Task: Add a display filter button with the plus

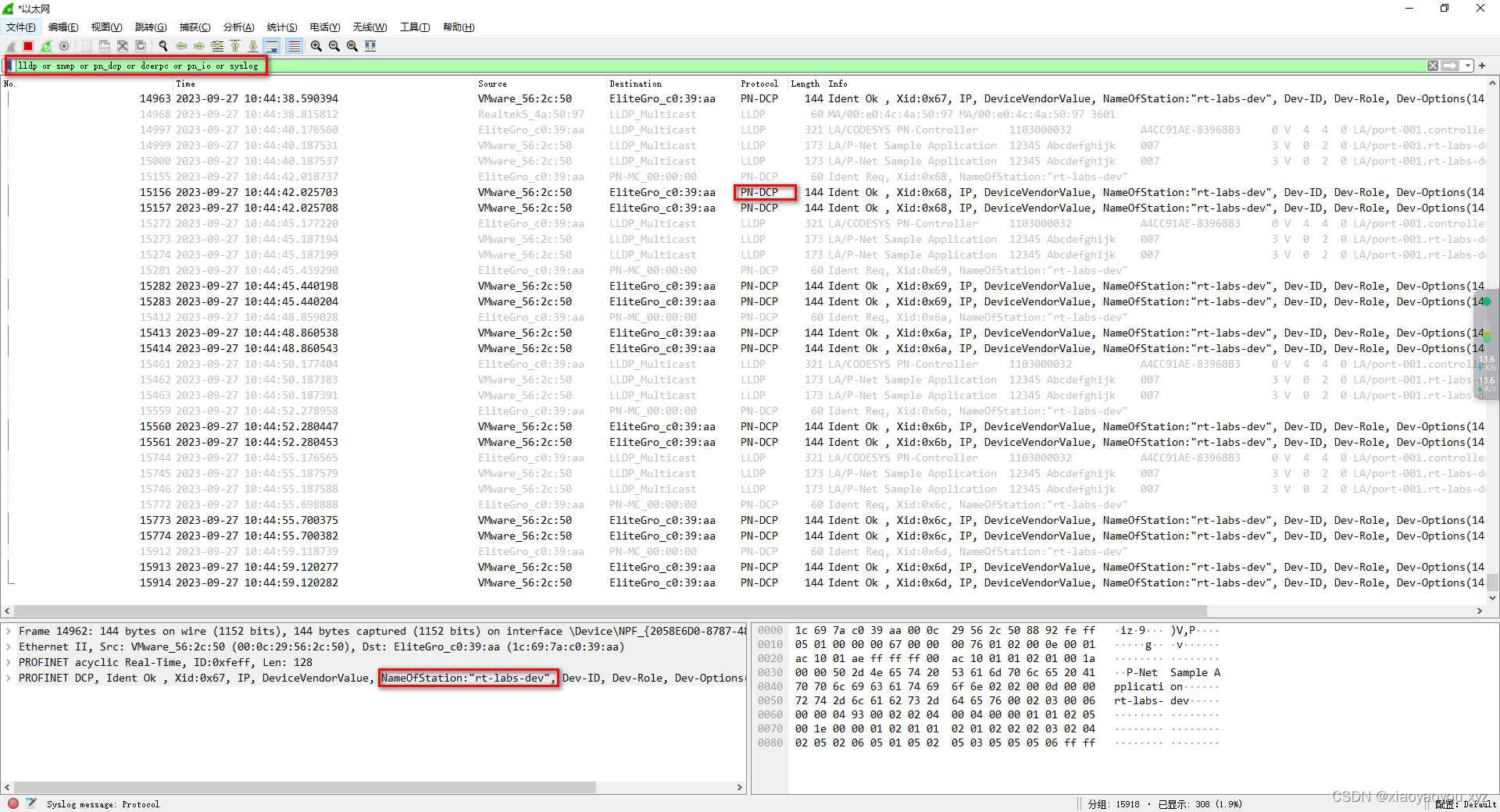Action: point(1482,66)
